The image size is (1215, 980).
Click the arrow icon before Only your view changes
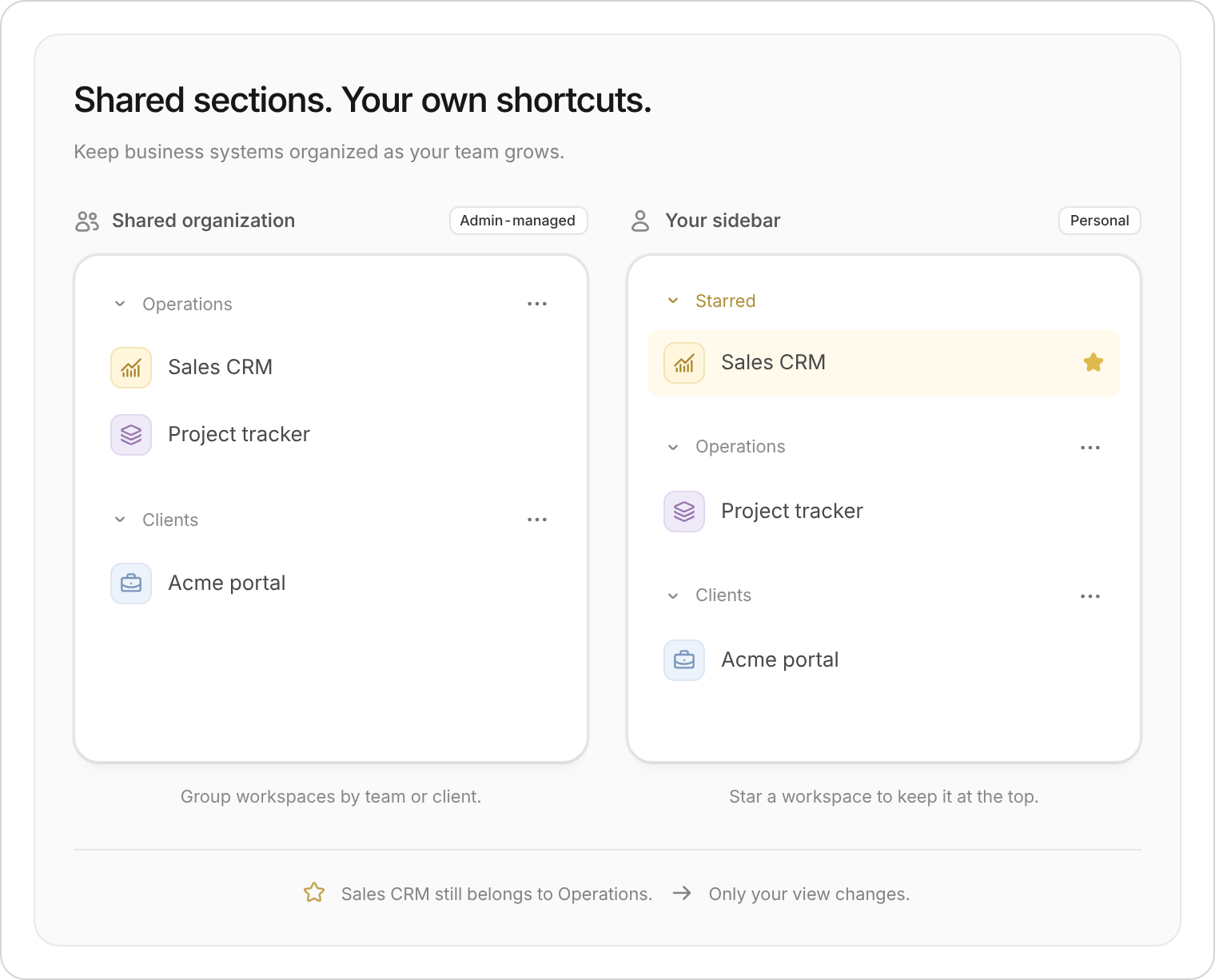[682, 893]
